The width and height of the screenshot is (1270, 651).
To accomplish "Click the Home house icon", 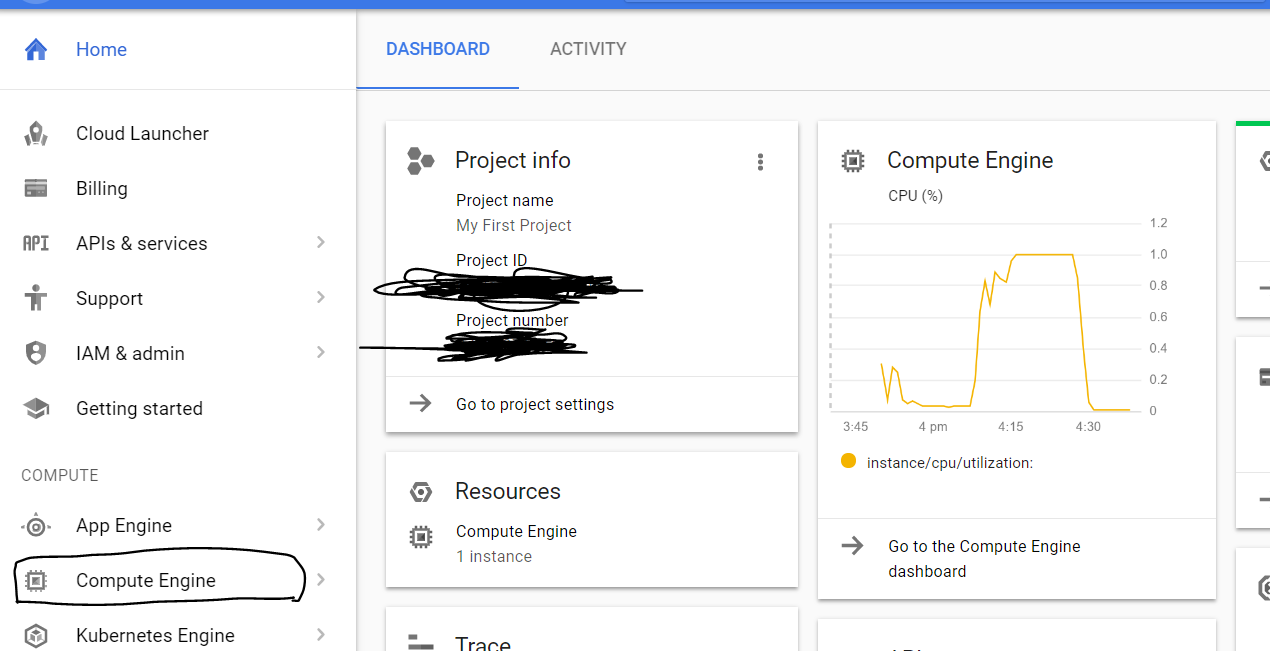I will click(x=36, y=49).
